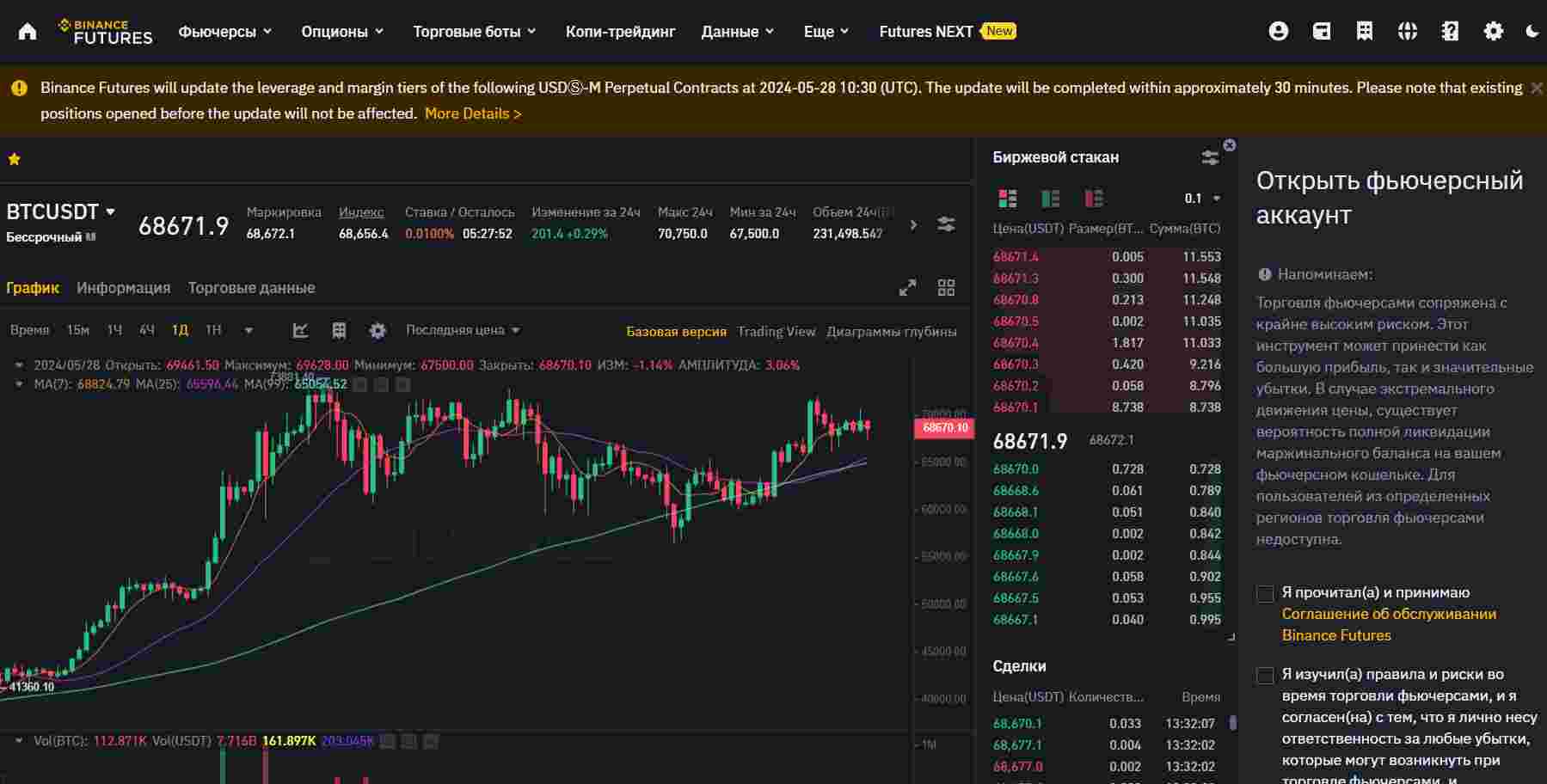Click the home icon in top navigation
The image size is (1547, 784).
[x=28, y=32]
